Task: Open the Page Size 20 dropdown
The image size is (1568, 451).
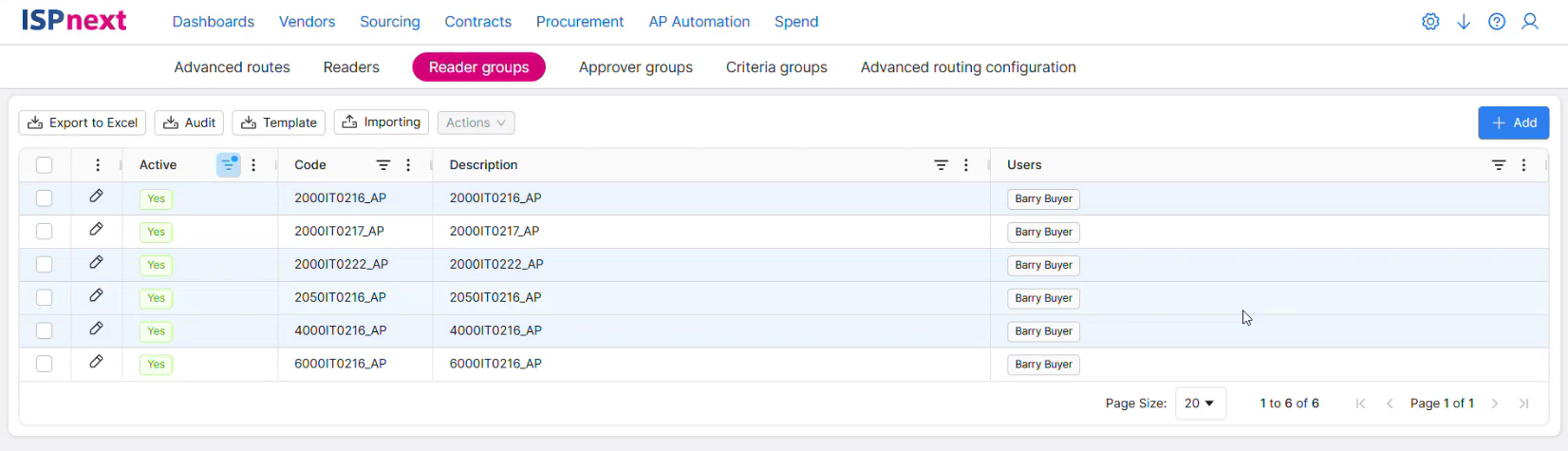Action: 1201,404
